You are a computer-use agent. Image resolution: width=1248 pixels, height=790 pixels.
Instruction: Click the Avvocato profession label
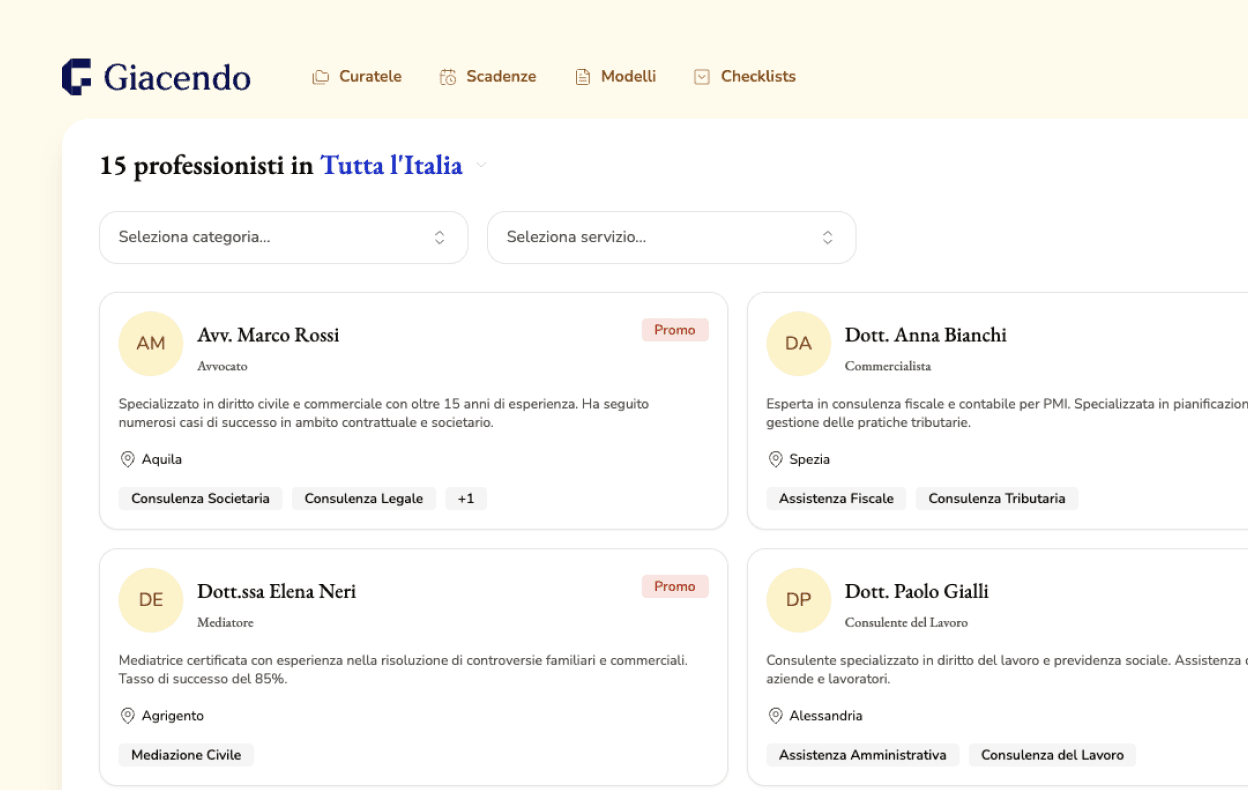(222, 366)
